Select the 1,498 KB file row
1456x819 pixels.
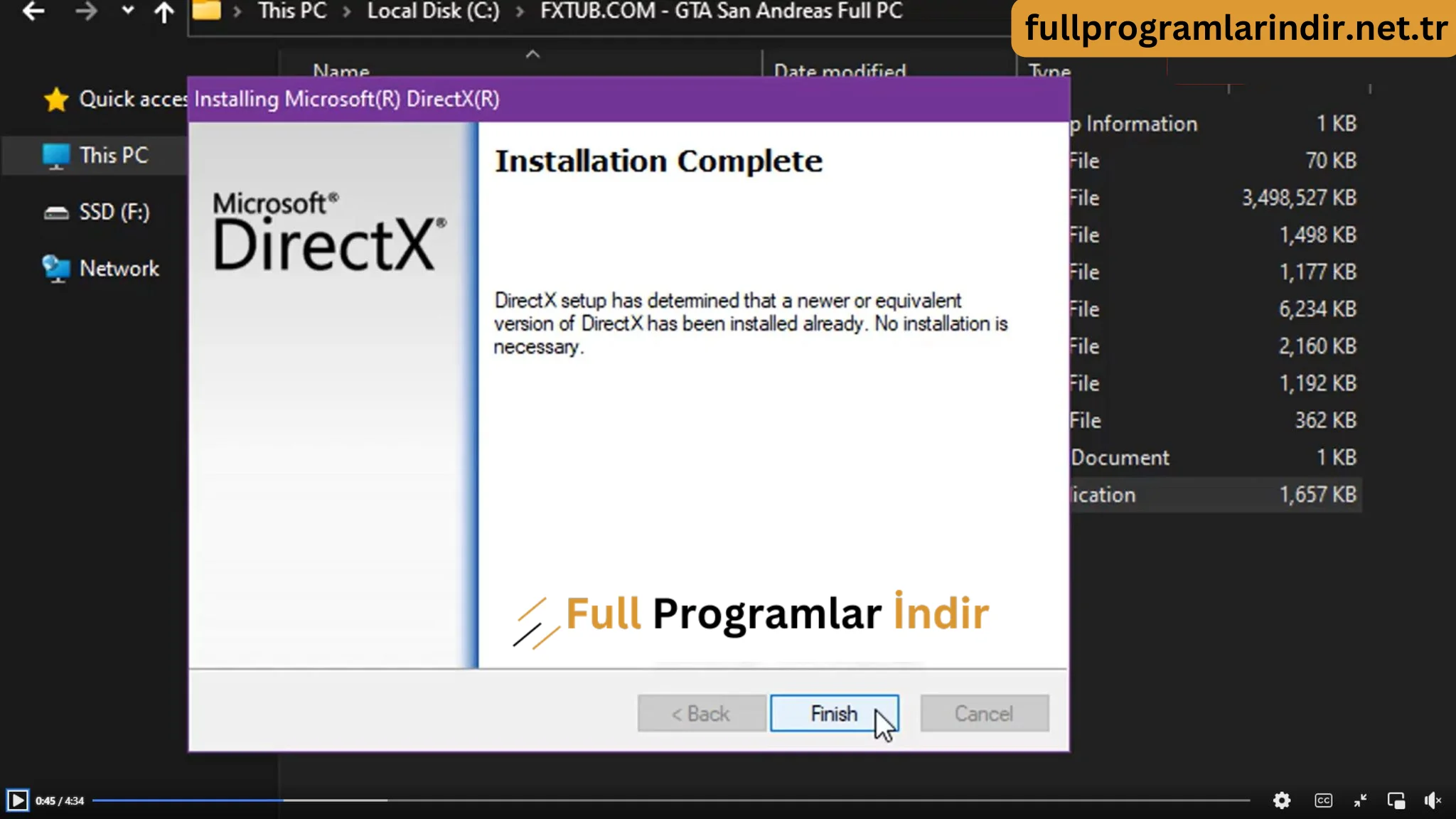1216,235
